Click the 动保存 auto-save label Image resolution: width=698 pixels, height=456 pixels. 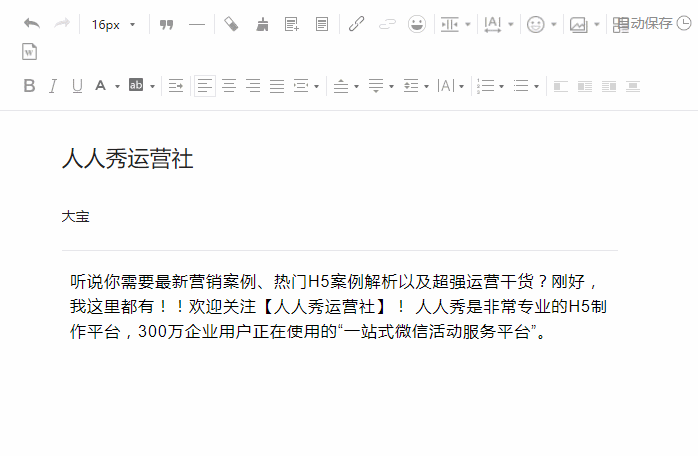(651, 23)
